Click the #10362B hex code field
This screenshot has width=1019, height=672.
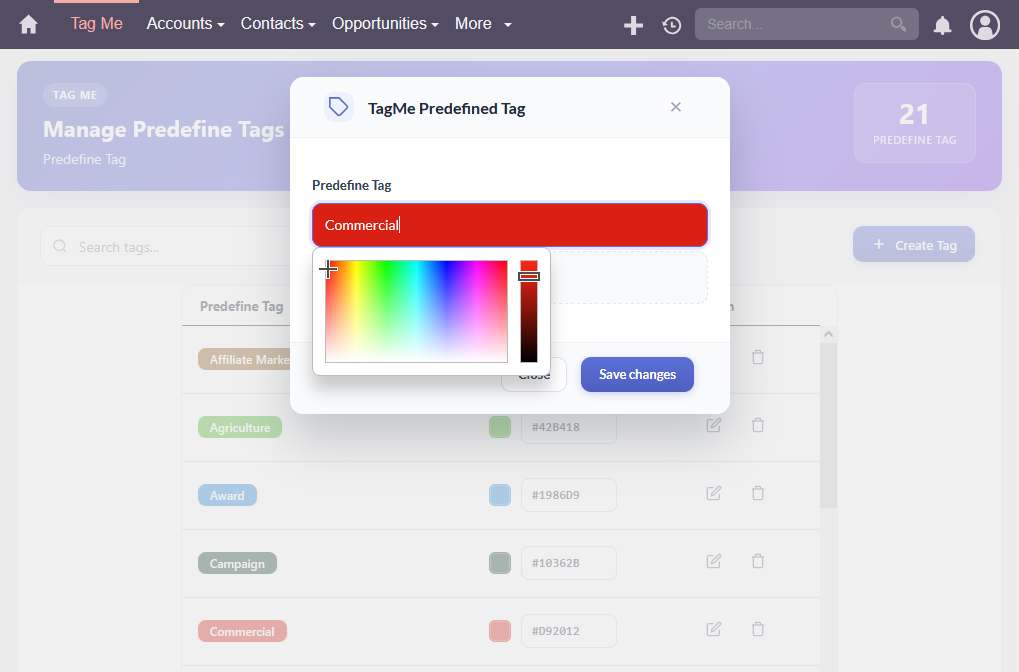(569, 563)
